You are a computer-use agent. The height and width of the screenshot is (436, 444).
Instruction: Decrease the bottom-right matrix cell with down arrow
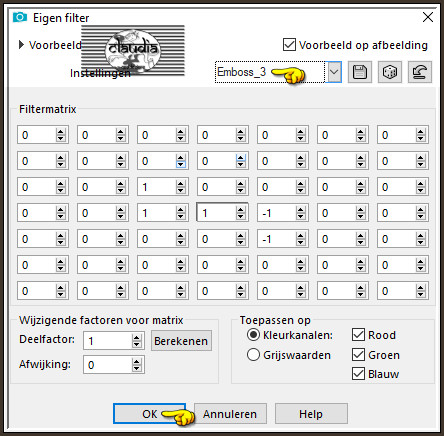click(x=421, y=294)
